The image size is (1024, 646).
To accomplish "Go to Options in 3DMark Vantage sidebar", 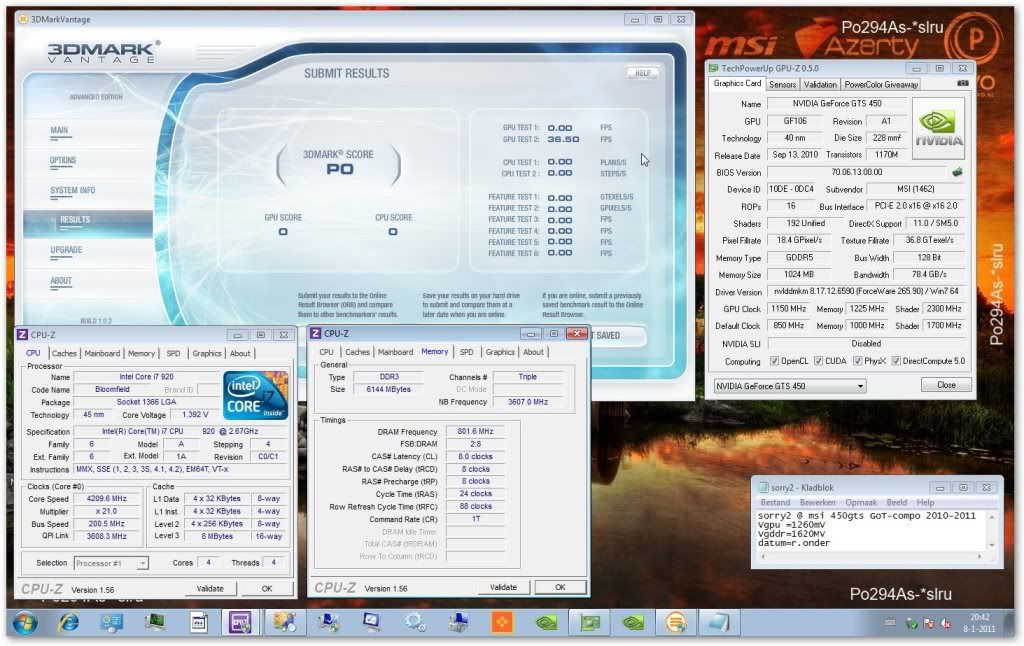I will point(63,161).
